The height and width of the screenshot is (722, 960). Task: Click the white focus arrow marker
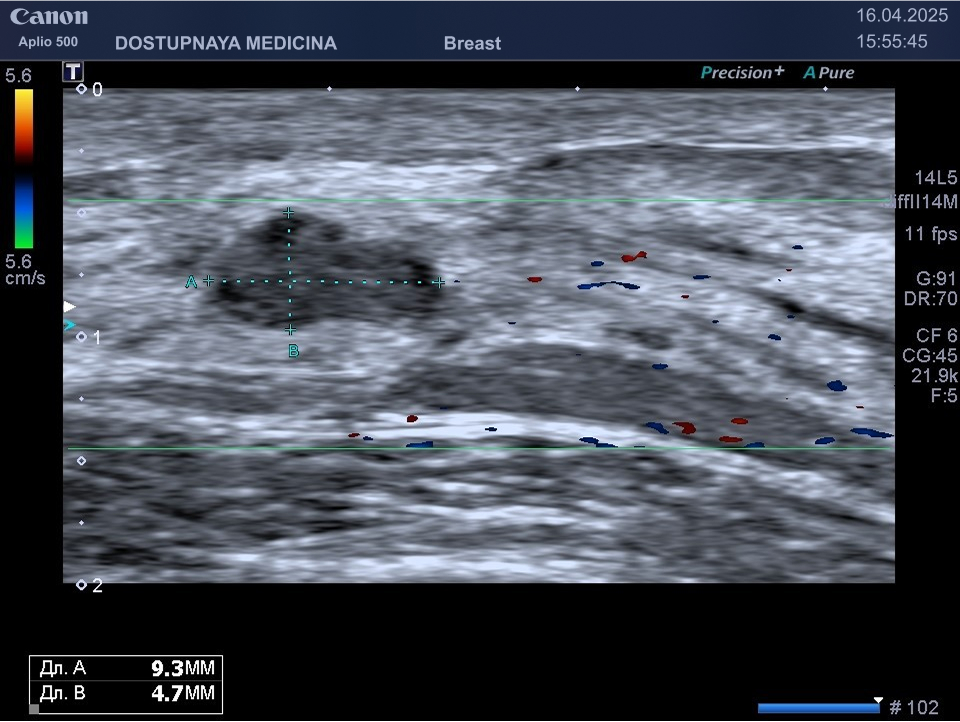pos(69,306)
